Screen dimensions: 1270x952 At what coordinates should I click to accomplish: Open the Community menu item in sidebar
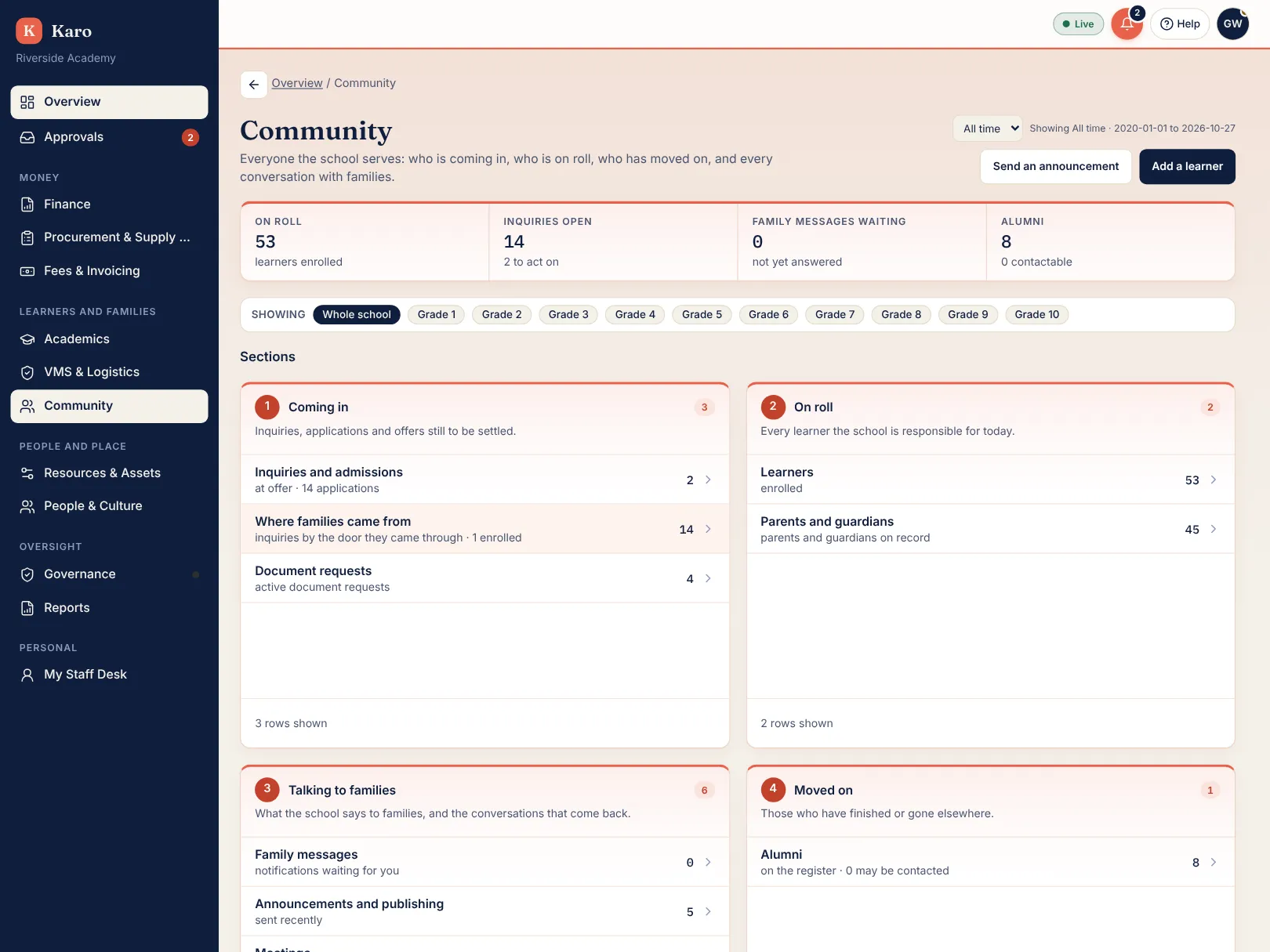[x=109, y=406]
